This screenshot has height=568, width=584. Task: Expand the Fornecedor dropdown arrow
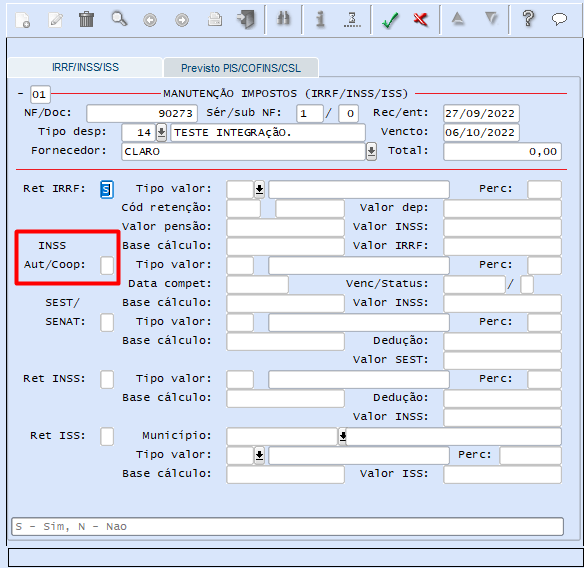click(x=371, y=151)
